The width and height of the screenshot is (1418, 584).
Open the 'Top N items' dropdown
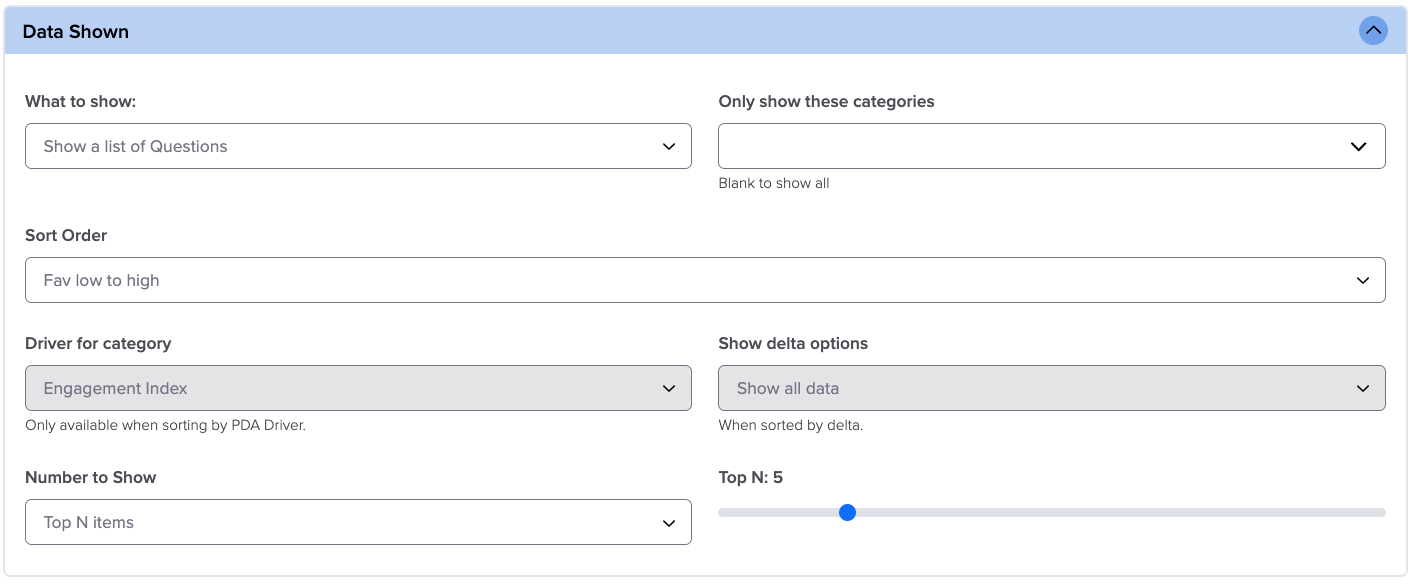coord(340,523)
